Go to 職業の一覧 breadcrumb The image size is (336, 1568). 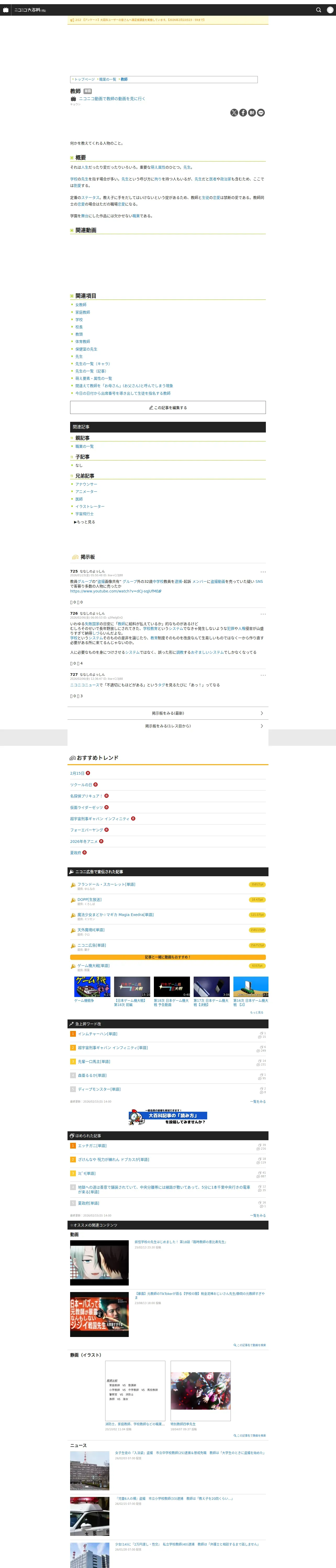(x=107, y=79)
